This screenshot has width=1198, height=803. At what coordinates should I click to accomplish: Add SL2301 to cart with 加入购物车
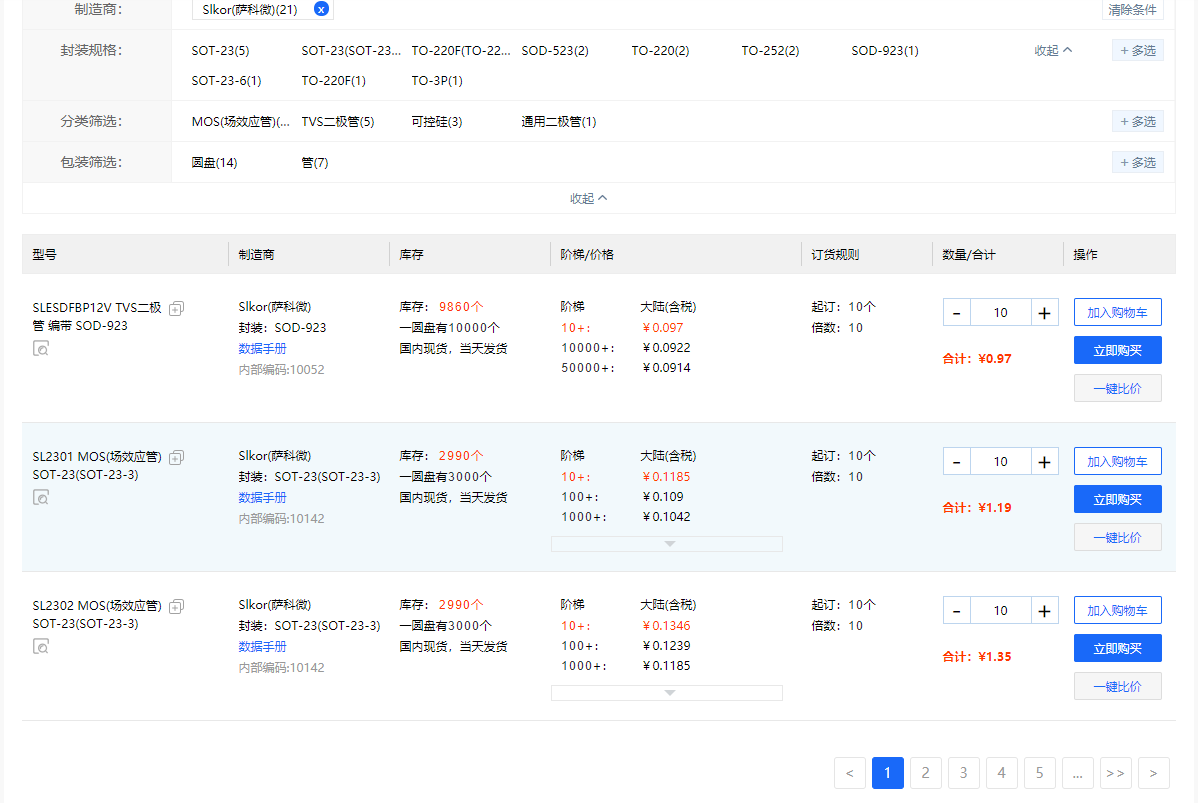click(x=1117, y=461)
